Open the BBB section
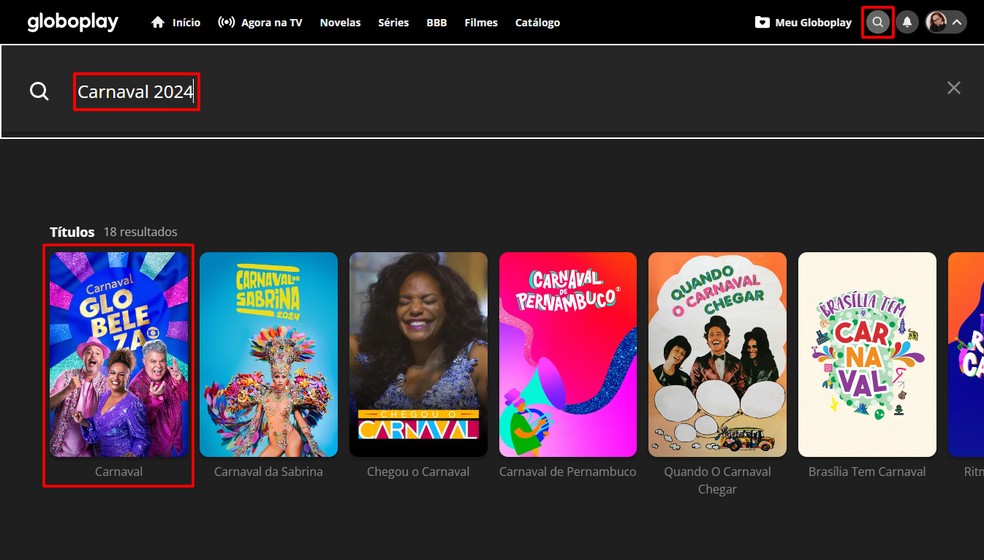 pos(437,23)
